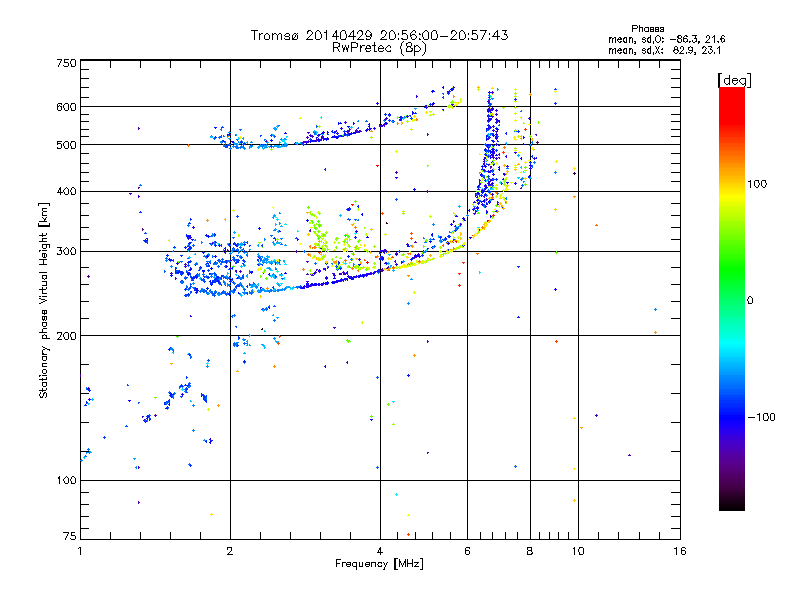
Task: Click the y-axis tick label '600'
Action: click(66, 107)
